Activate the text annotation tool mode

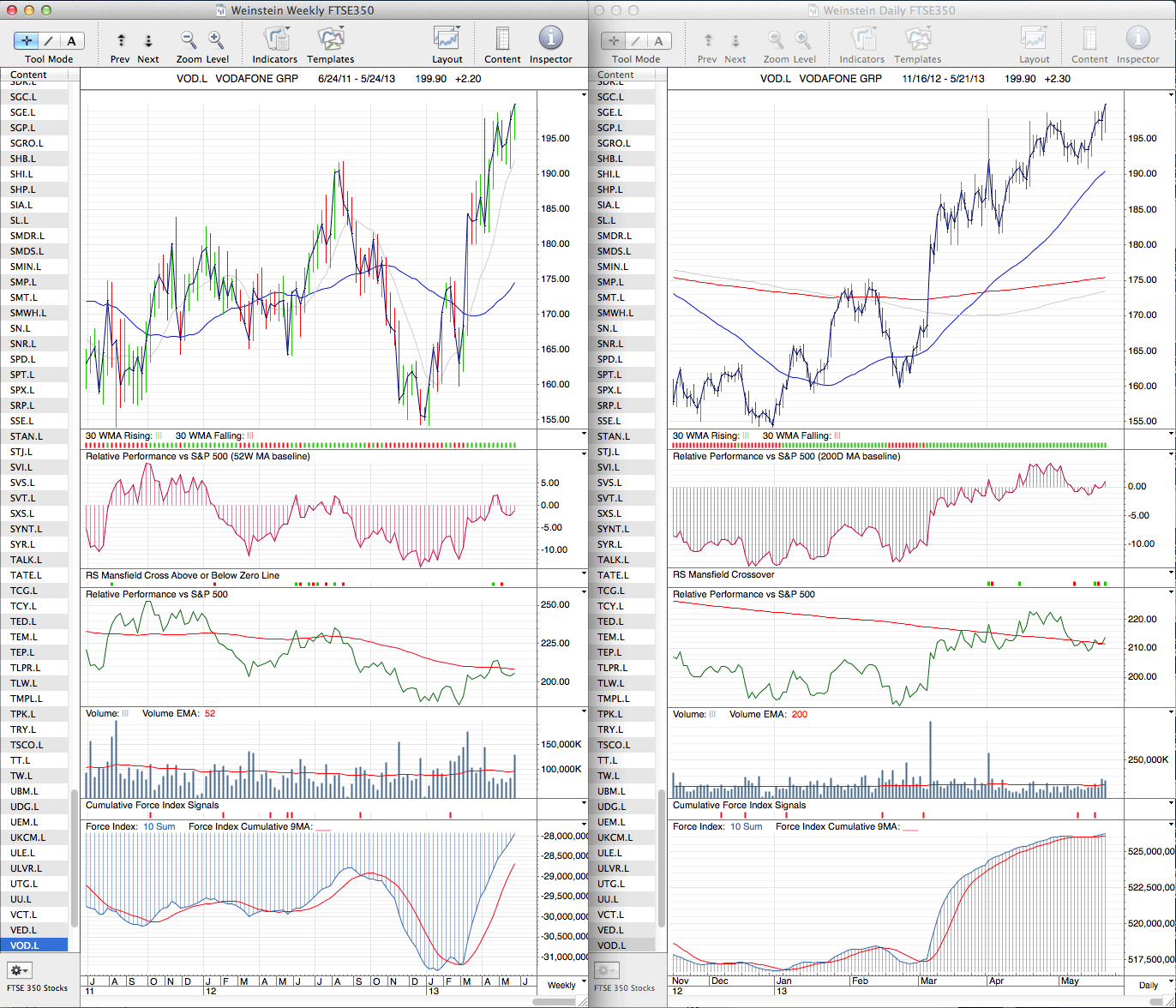point(71,40)
